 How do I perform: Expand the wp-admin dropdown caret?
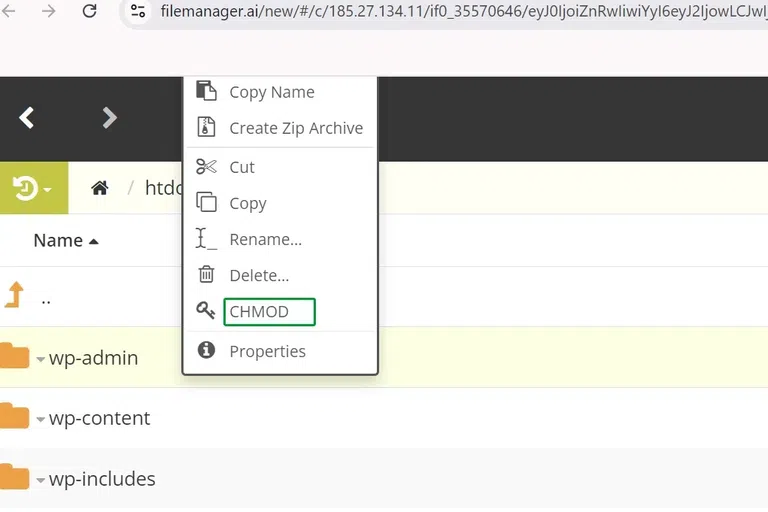coord(41,359)
